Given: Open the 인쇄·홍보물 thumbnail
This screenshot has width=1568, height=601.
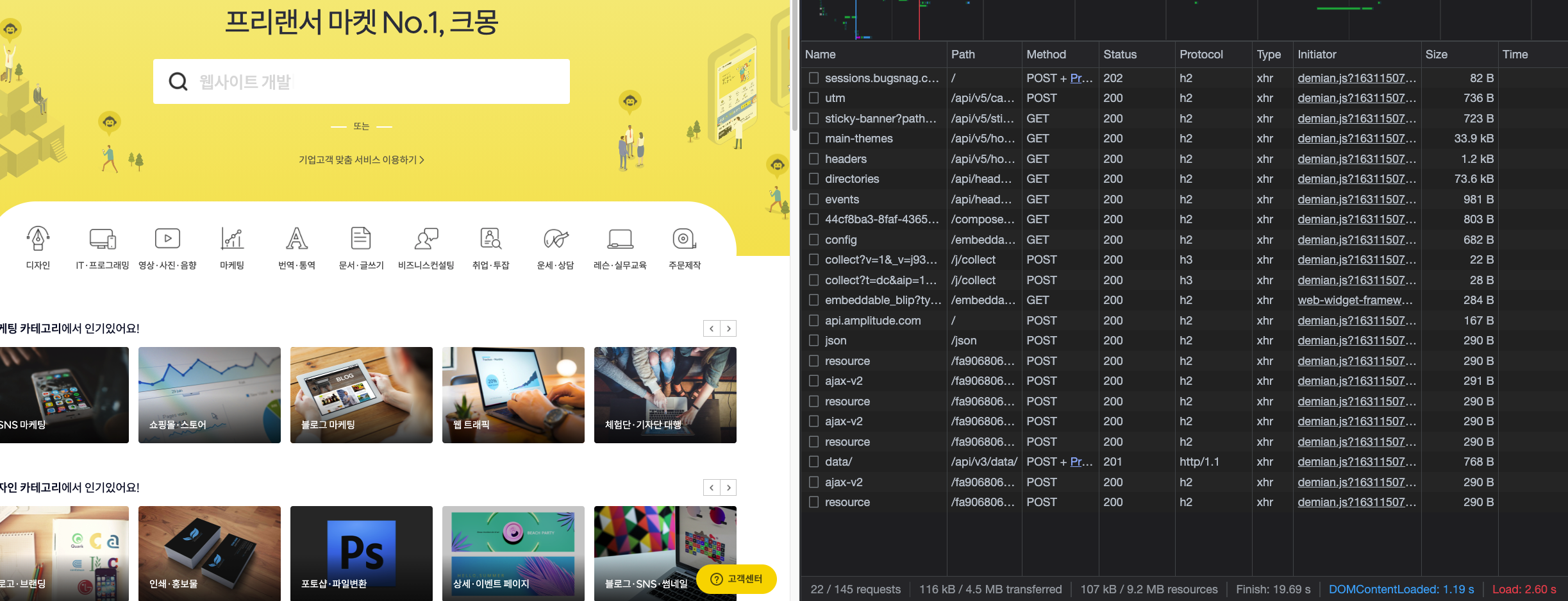Looking at the screenshot, I should [210, 554].
